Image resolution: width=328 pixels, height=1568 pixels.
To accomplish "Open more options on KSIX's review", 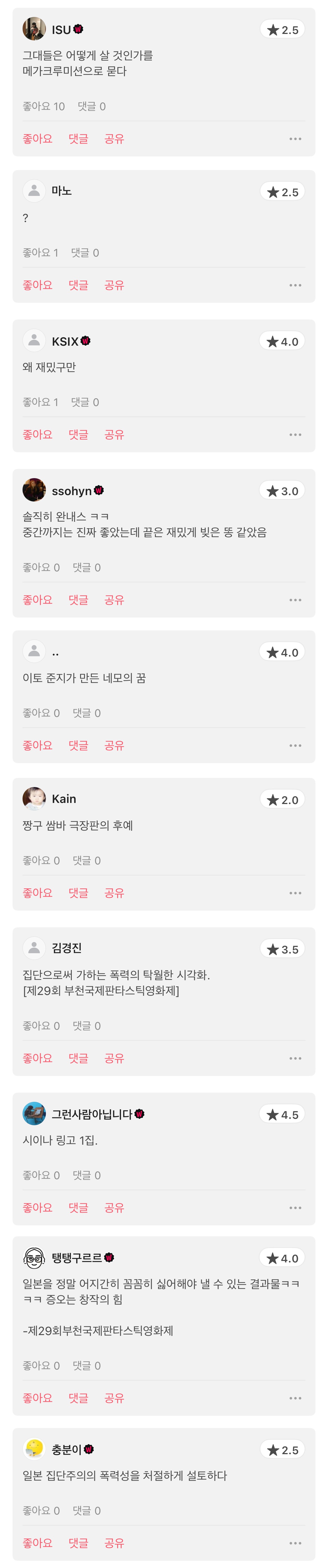I will pyautogui.click(x=295, y=435).
